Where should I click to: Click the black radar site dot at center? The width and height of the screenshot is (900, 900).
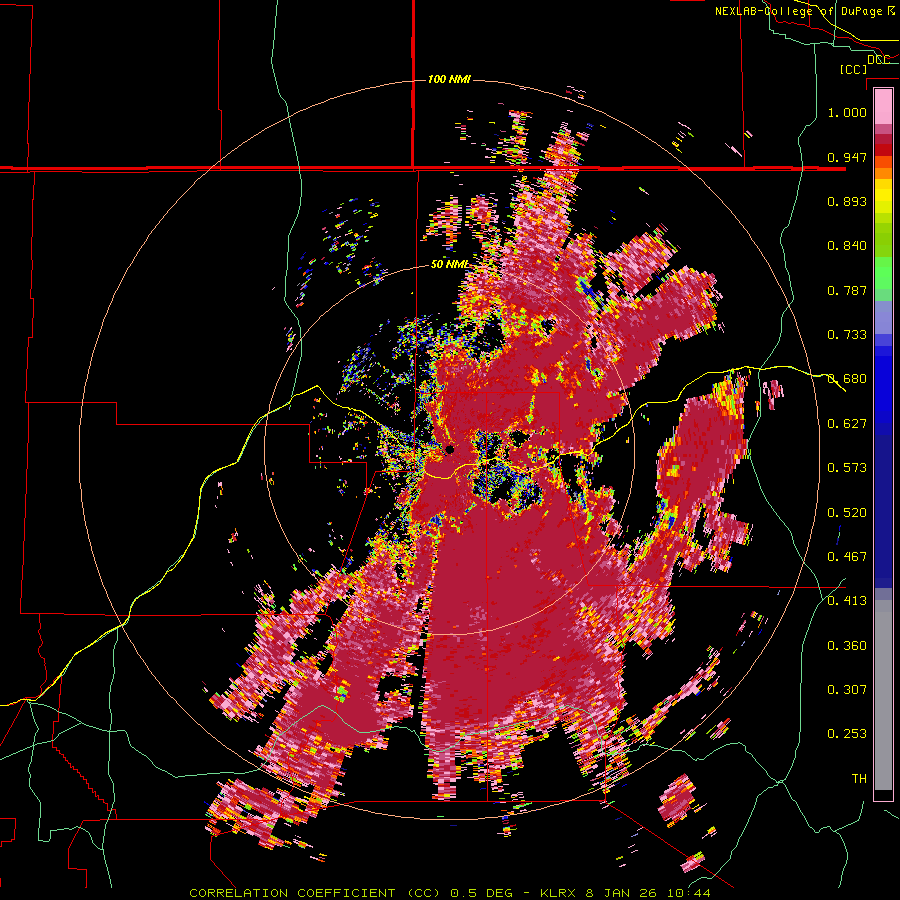(x=449, y=449)
